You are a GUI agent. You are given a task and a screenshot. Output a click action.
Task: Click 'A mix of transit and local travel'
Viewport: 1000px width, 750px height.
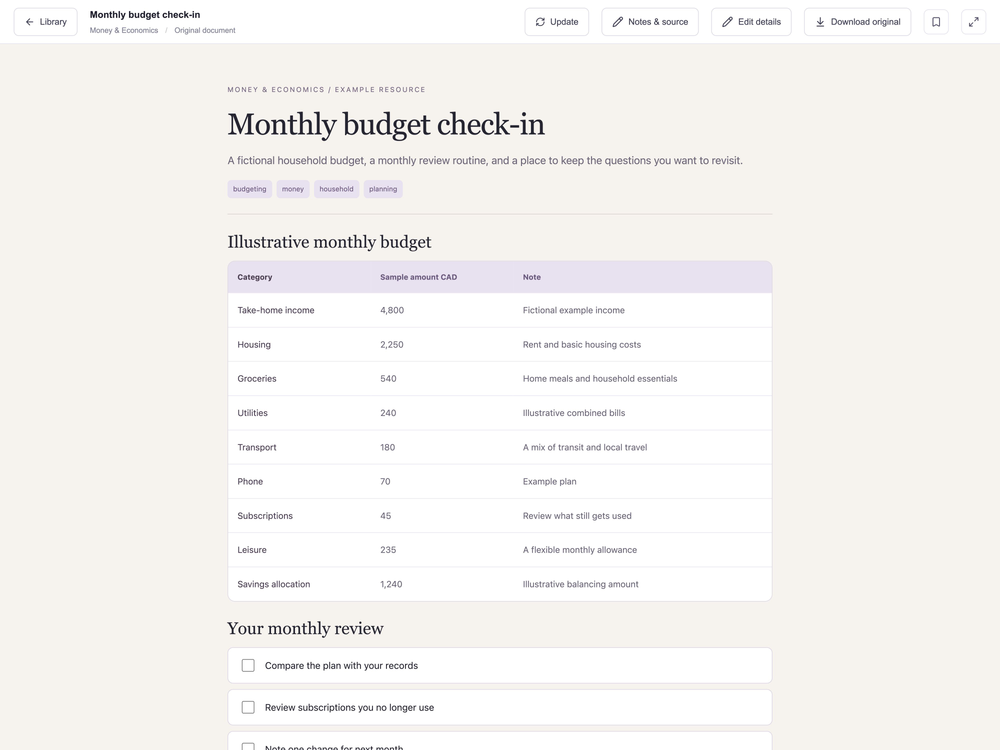(x=585, y=447)
